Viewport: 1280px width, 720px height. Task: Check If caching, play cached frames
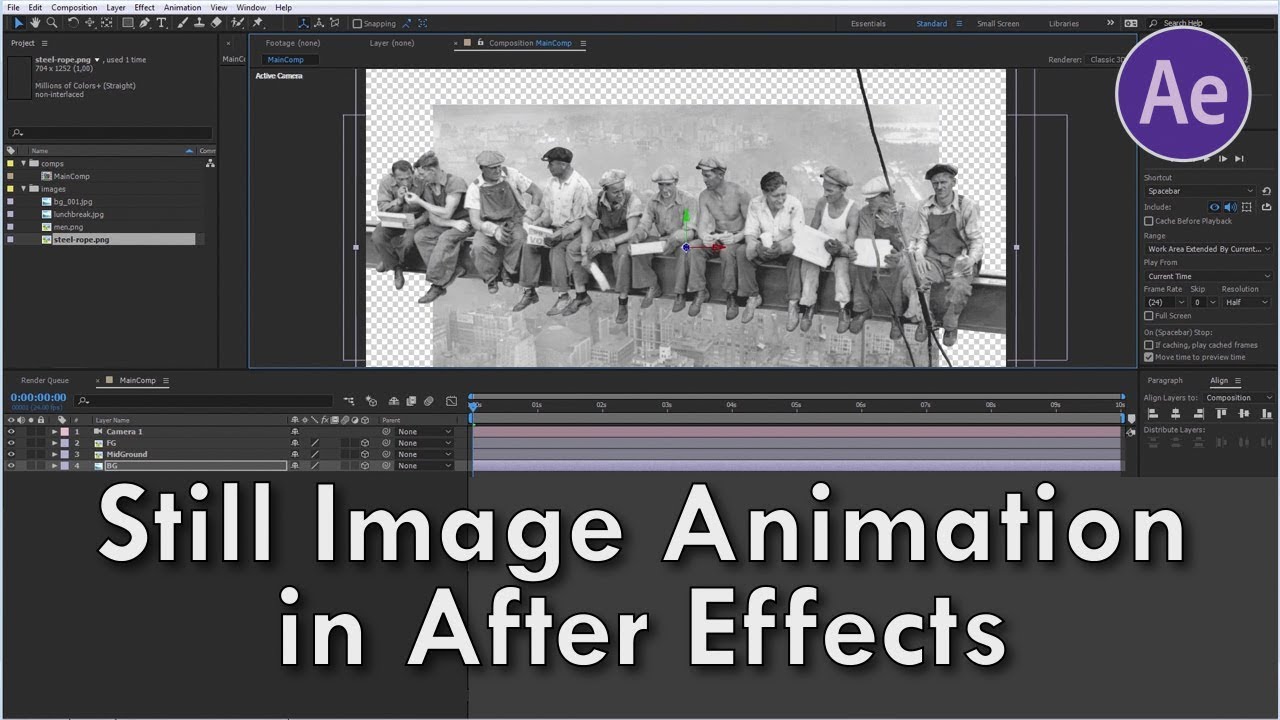(1148, 345)
